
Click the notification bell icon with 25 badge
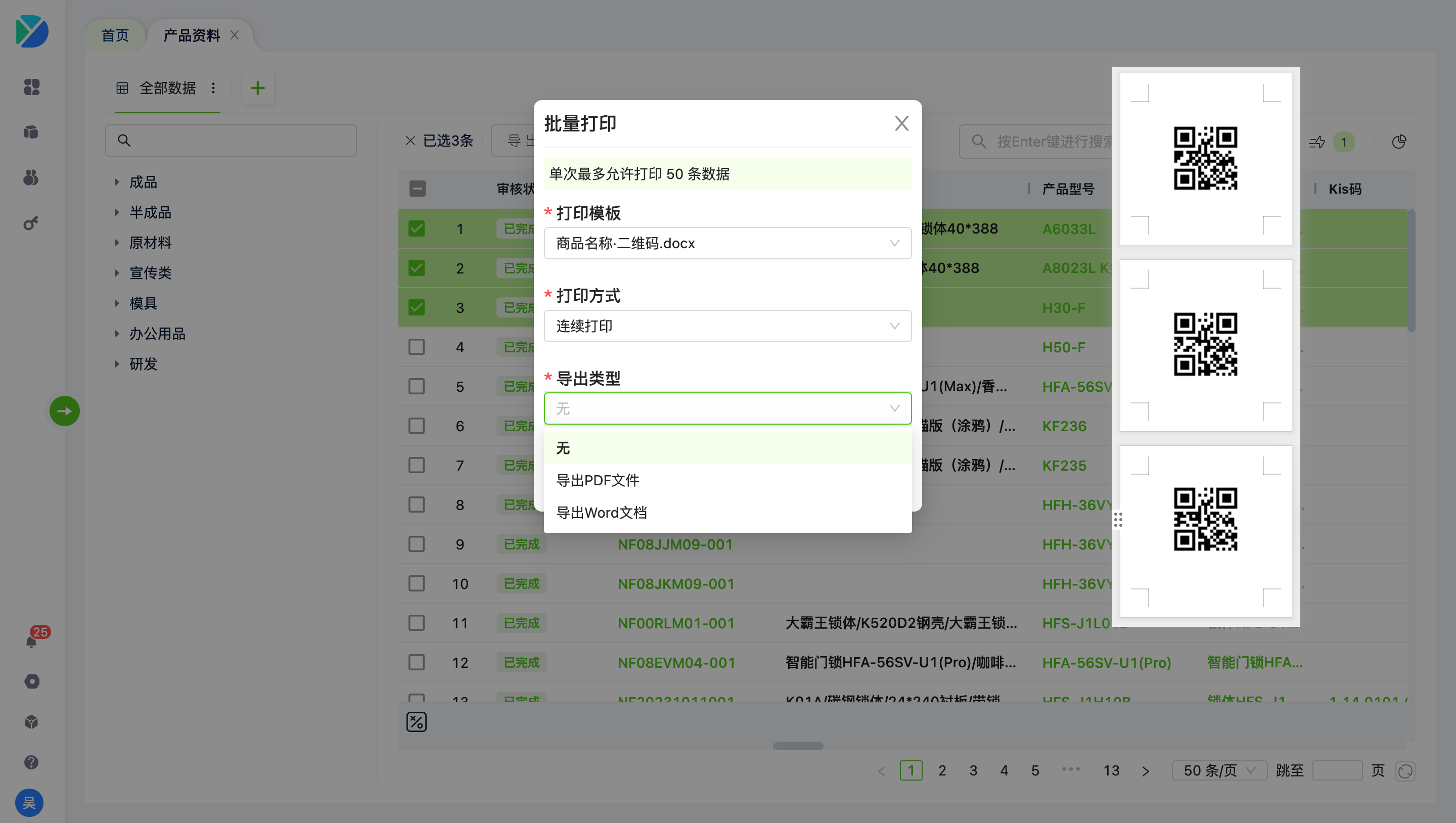coord(32,641)
